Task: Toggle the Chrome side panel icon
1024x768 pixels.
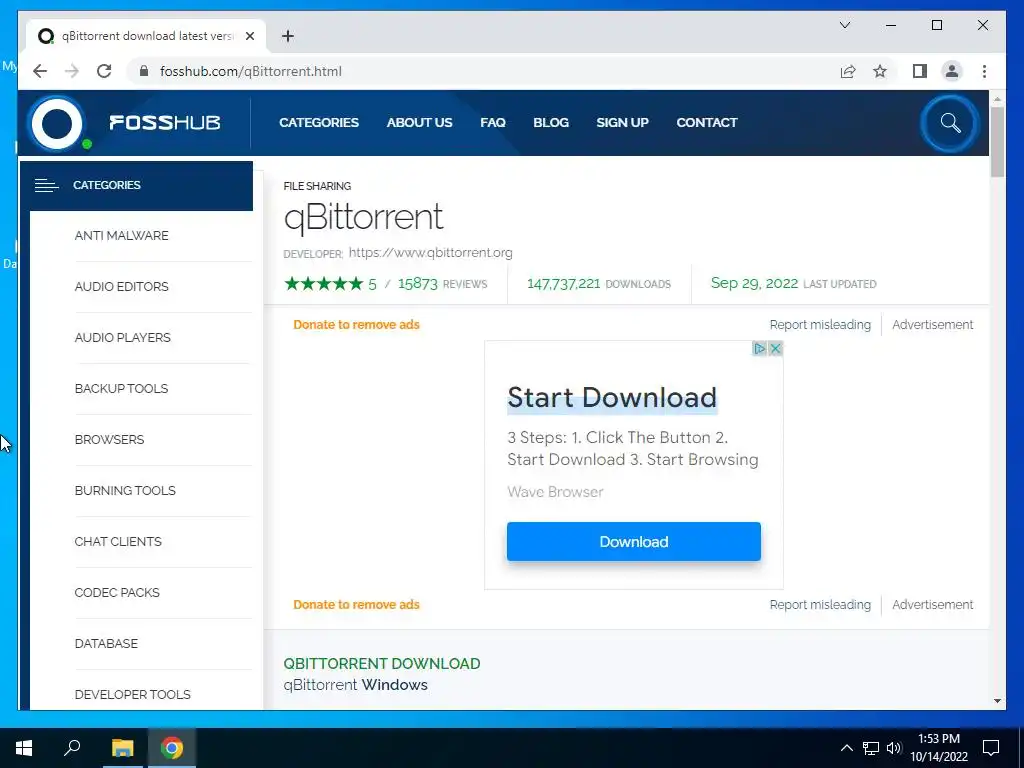Action: point(920,71)
